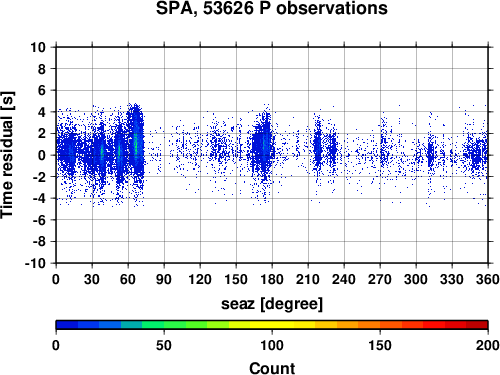Click the orange colorbar section near 150
500x375 pixels.
tap(380, 325)
